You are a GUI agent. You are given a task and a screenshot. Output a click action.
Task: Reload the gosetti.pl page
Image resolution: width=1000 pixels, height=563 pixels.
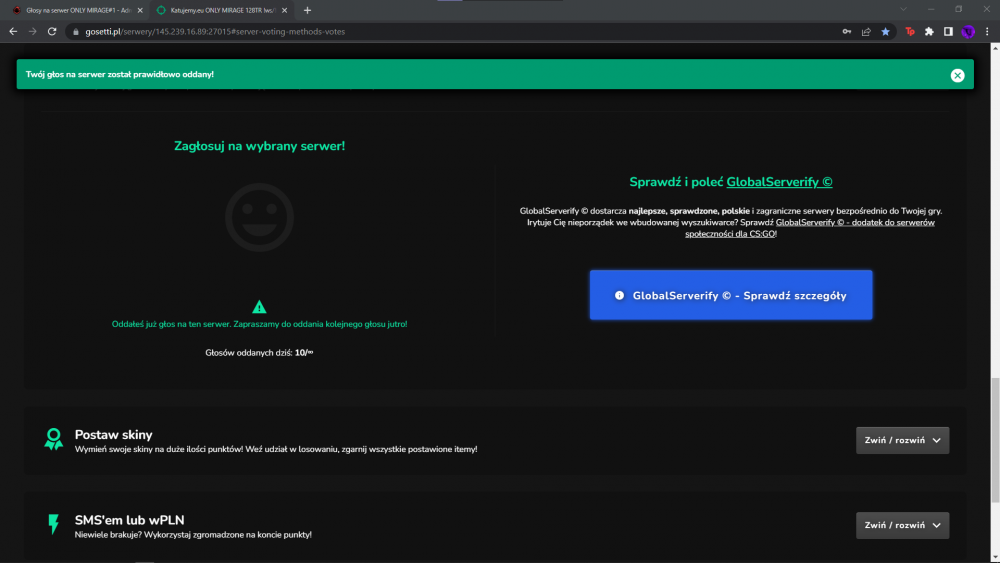coord(52,31)
